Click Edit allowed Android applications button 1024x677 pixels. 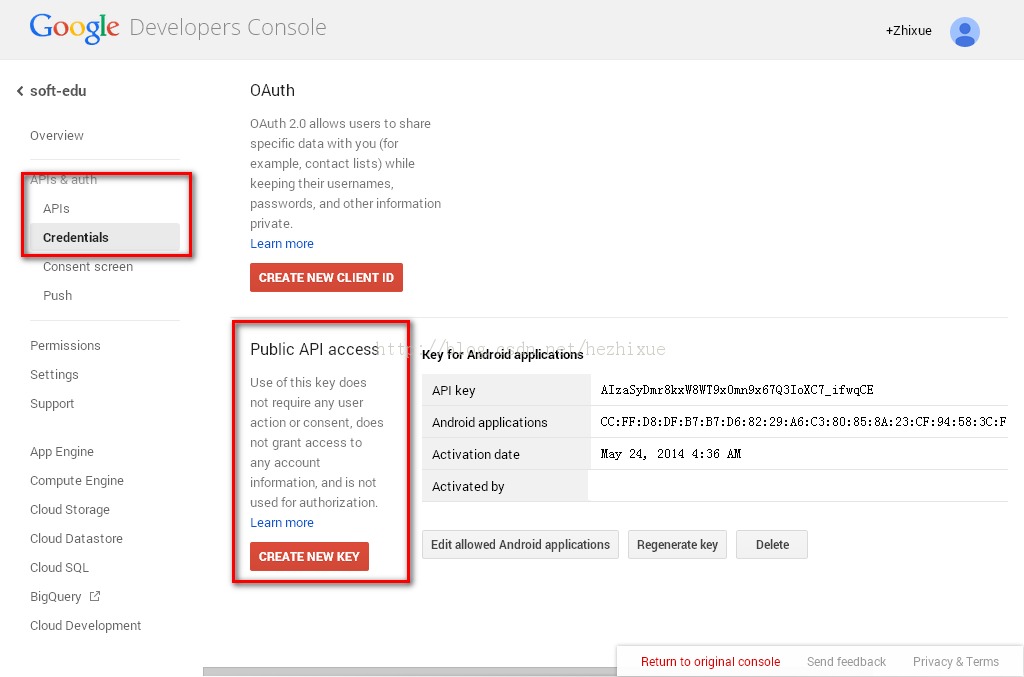pyautogui.click(x=520, y=544)
